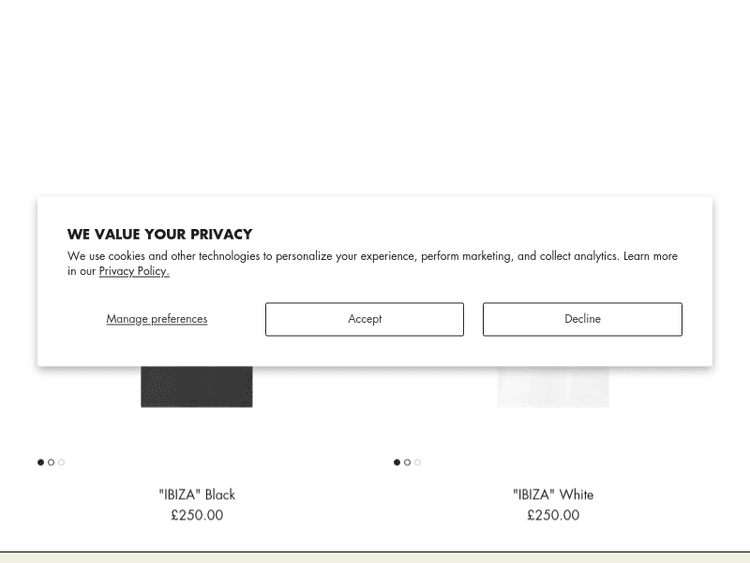Viewport: 750px width, 563px height.
Task: Click the white IBIZA product image
Action: click(x=553, y=387)
